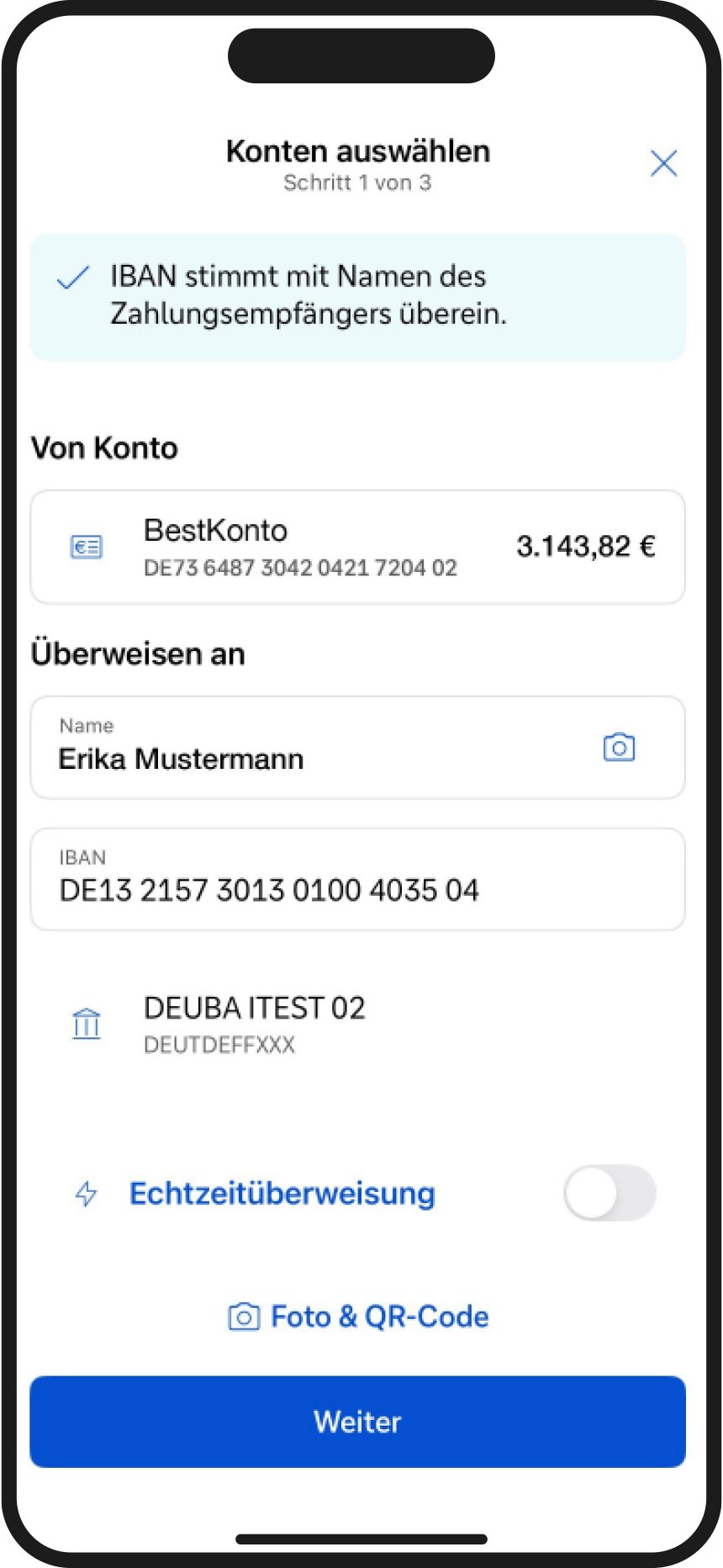
Task: Tap the Weiter button
Action: pyautogui.click(x=357, y=1422)
